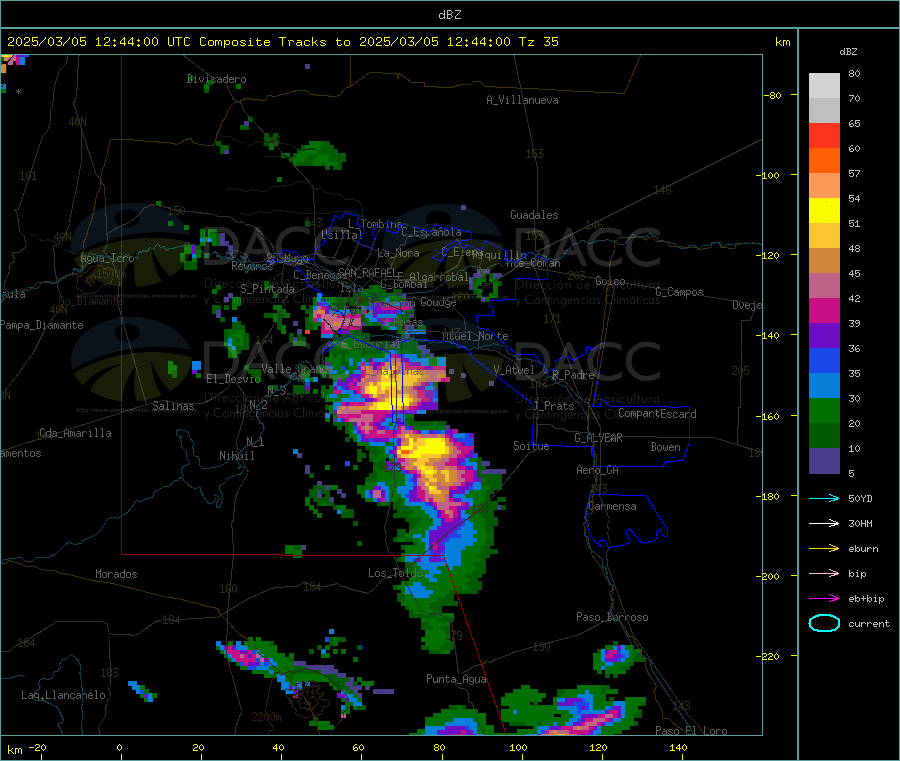Click the J_Prats map label
The width and height of the screenshot is (900, 761).
[x=554, y=405]
